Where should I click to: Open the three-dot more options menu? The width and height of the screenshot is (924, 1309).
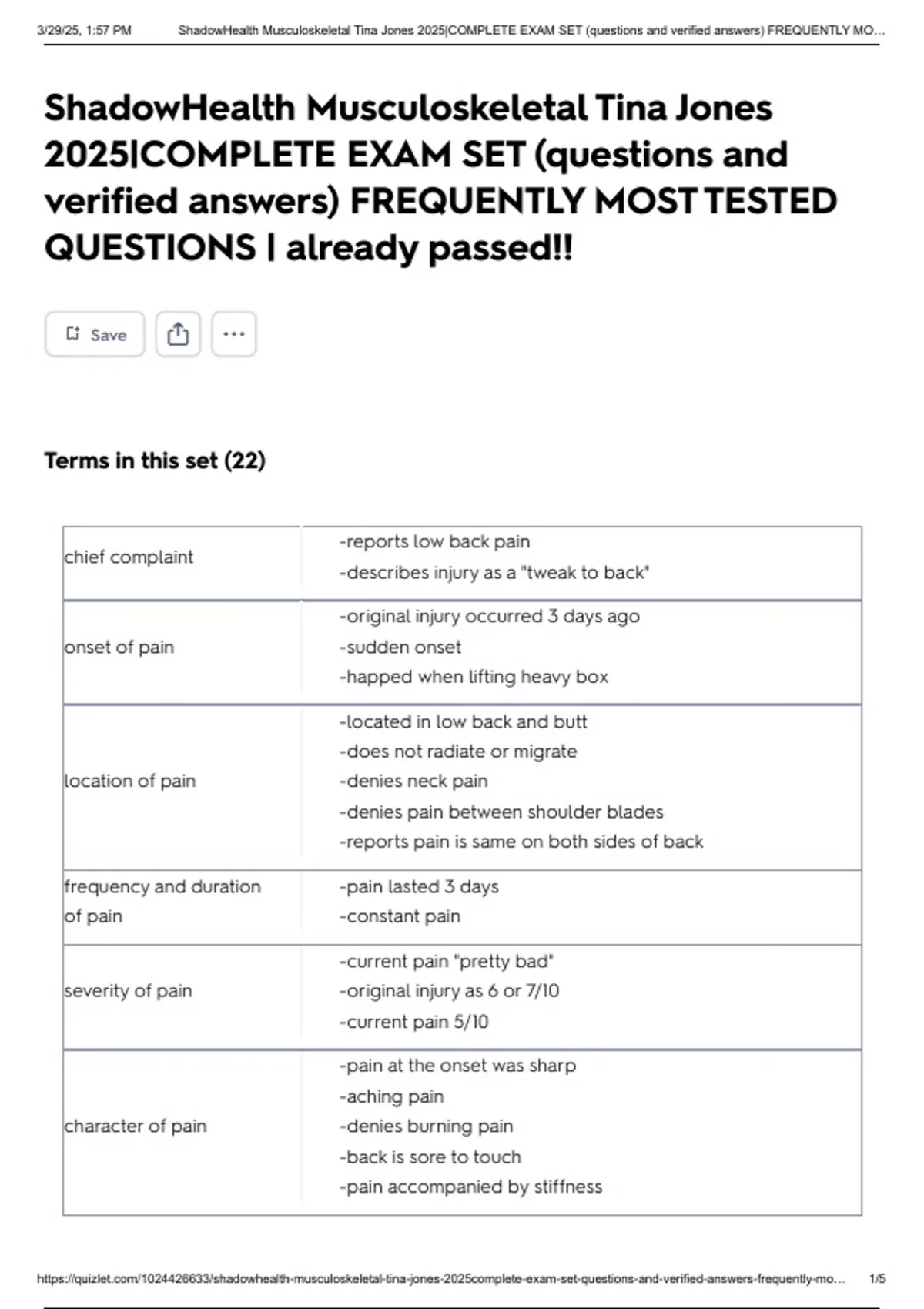234,334
